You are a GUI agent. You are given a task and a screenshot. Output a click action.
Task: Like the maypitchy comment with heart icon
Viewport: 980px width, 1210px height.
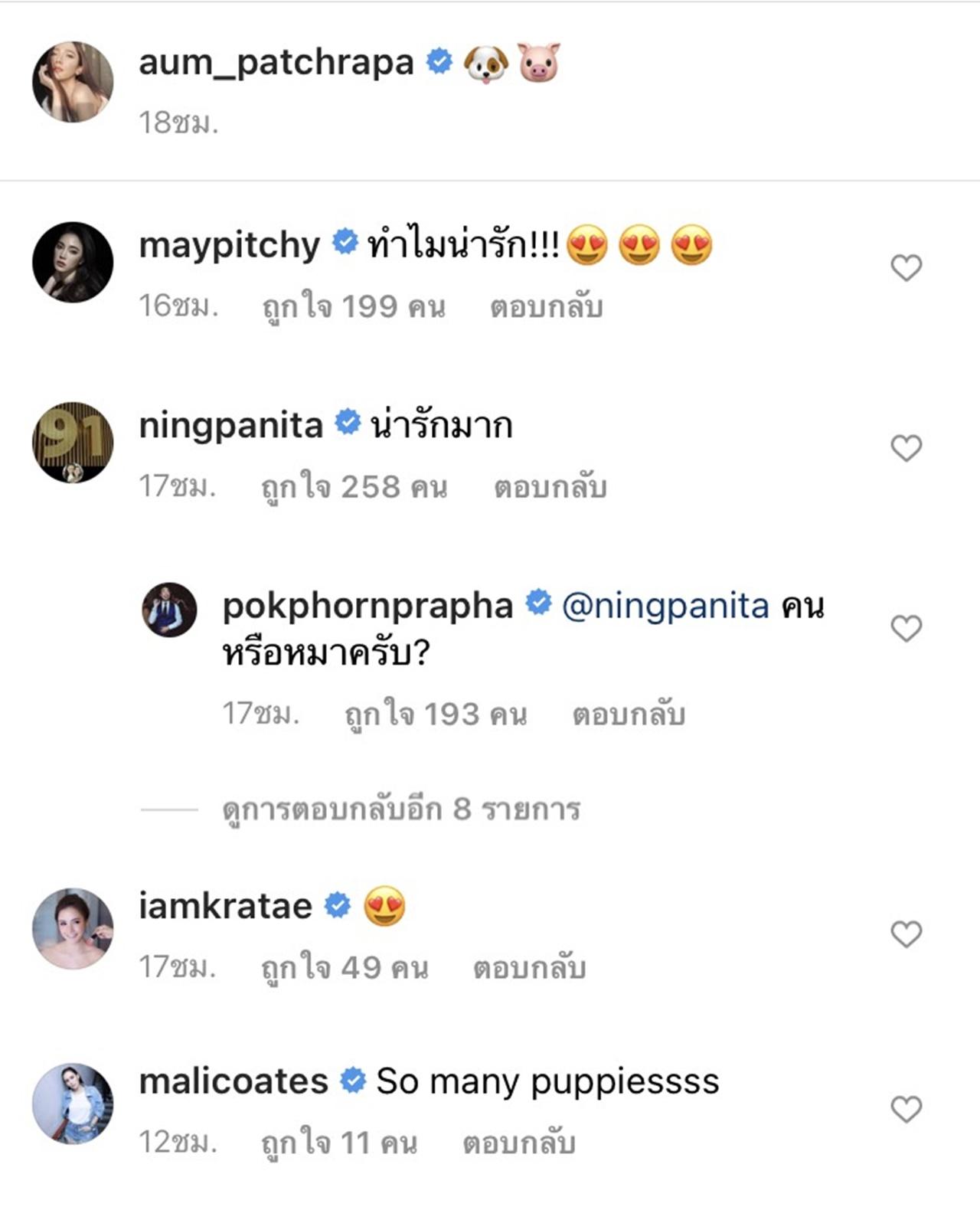click(x=906, y=268)
